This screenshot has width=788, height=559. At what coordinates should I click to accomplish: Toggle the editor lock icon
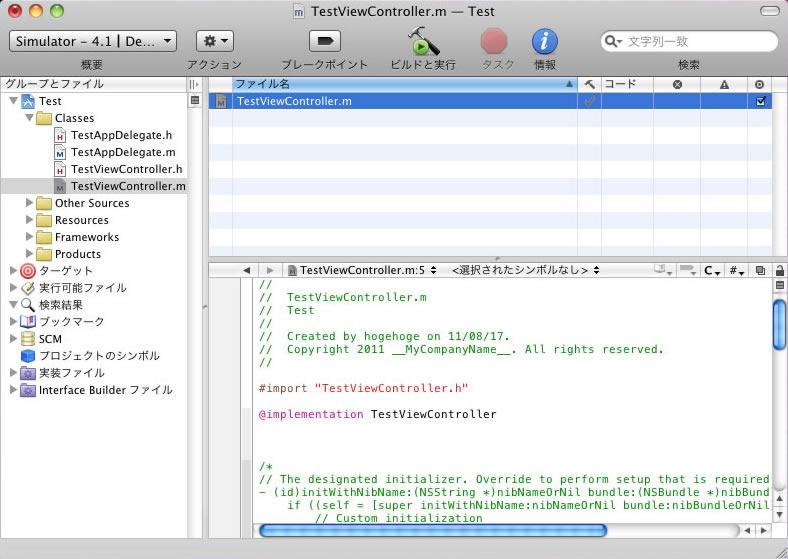point(779,270)
